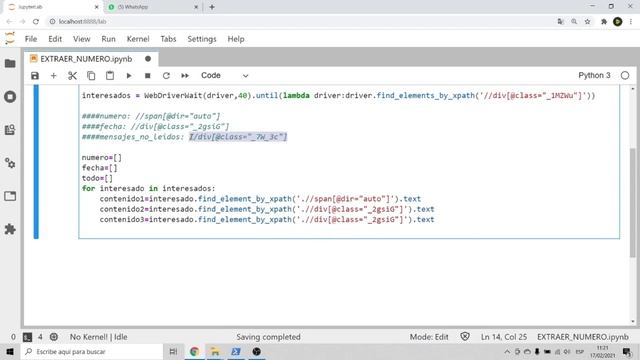Bookmark this page with star icon
640x360 pixels.
point(587,22)
